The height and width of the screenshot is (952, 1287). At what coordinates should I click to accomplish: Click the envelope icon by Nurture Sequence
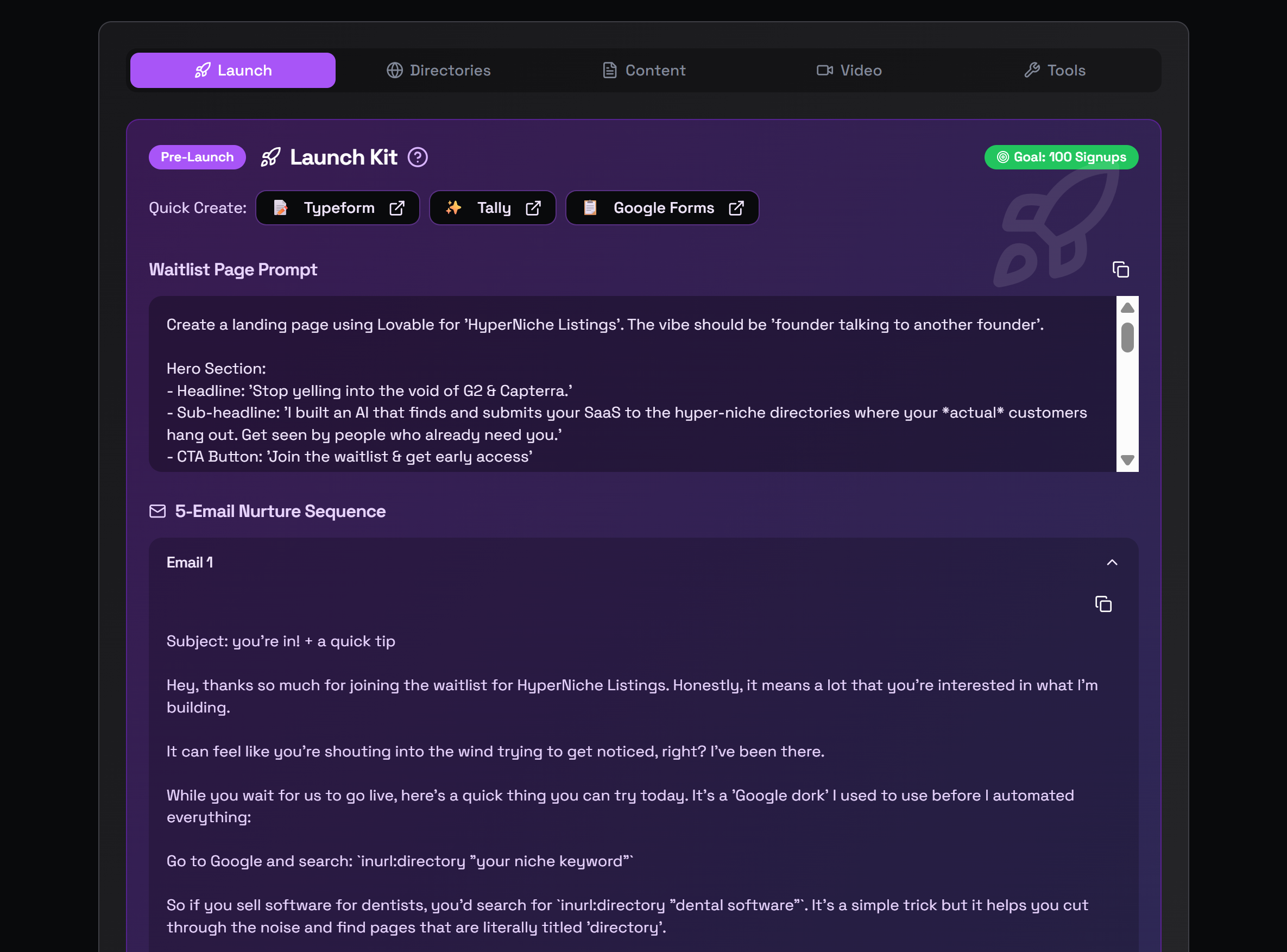point(157,511)
